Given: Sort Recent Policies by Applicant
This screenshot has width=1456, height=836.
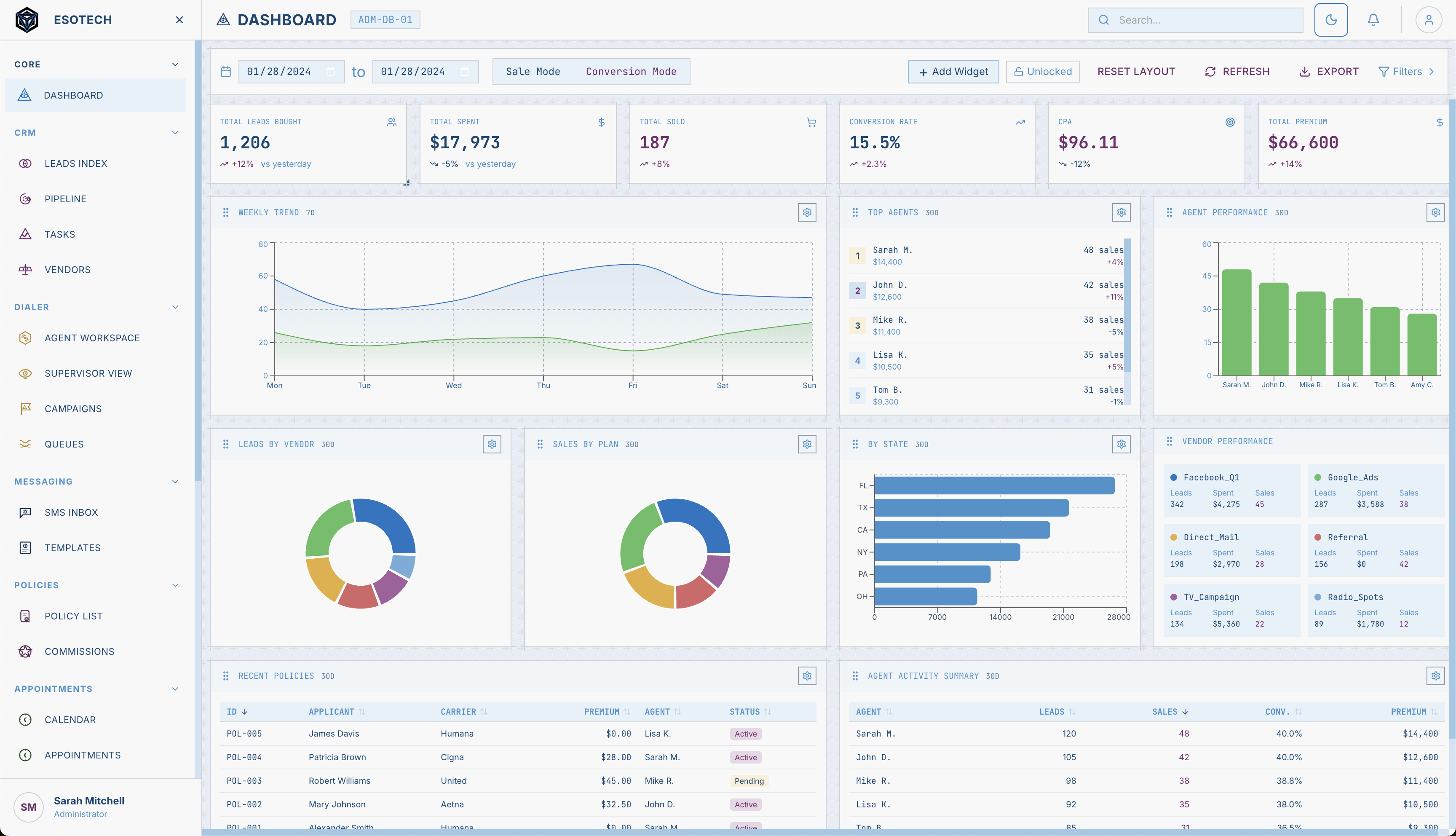Looking at the screenshot, I should (337, 712).
